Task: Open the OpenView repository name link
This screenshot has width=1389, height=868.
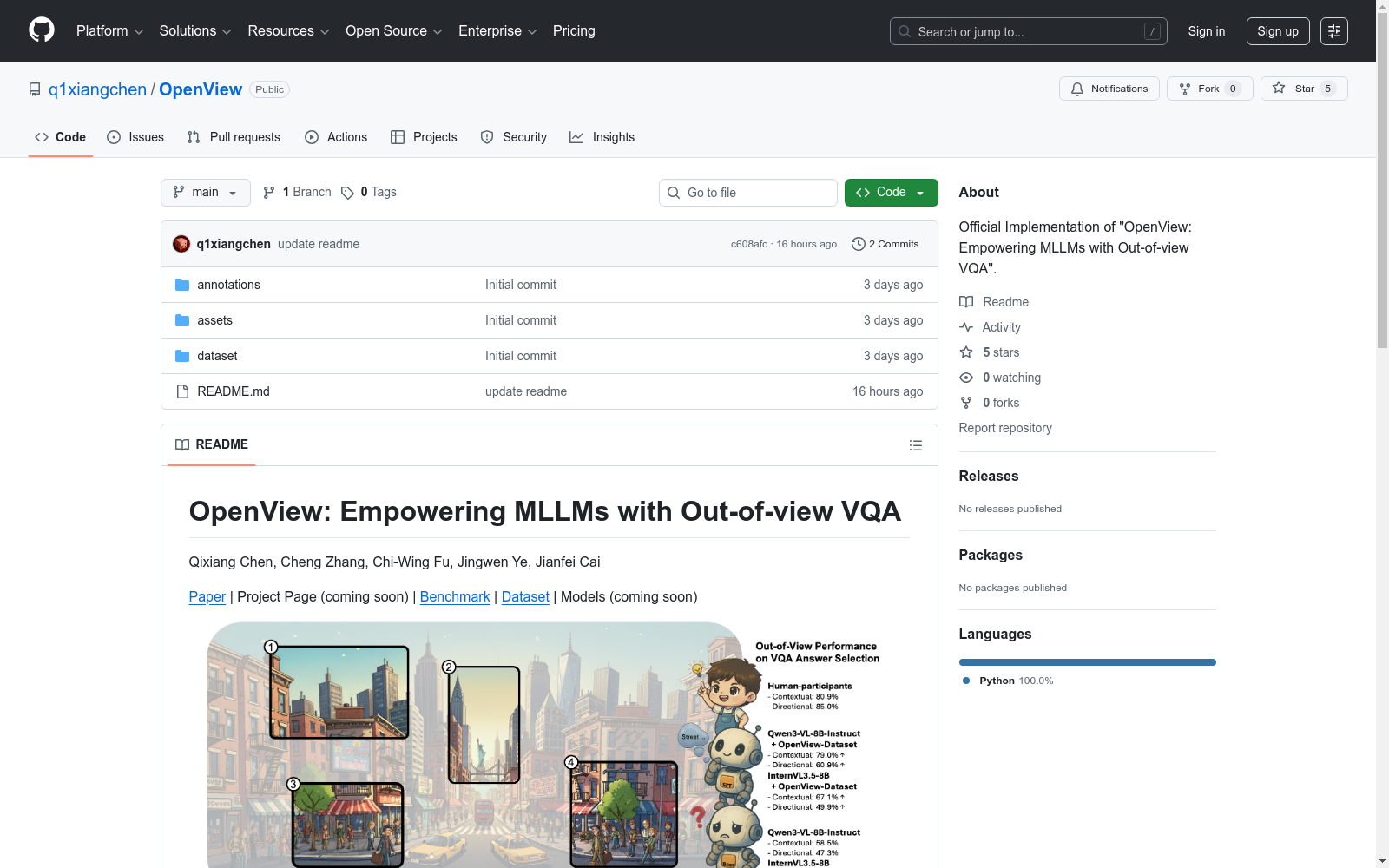Action: [201, 89]
